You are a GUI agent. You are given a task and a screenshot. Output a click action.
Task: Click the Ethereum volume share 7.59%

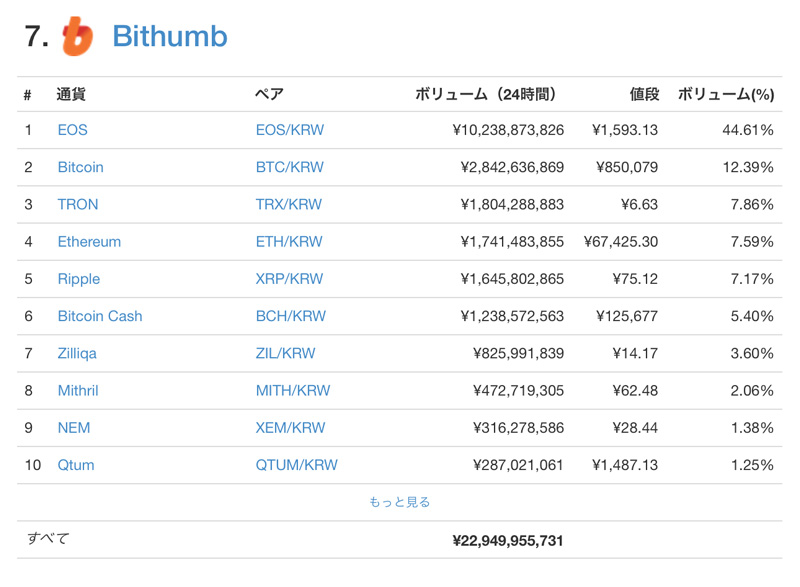(752, 242)
